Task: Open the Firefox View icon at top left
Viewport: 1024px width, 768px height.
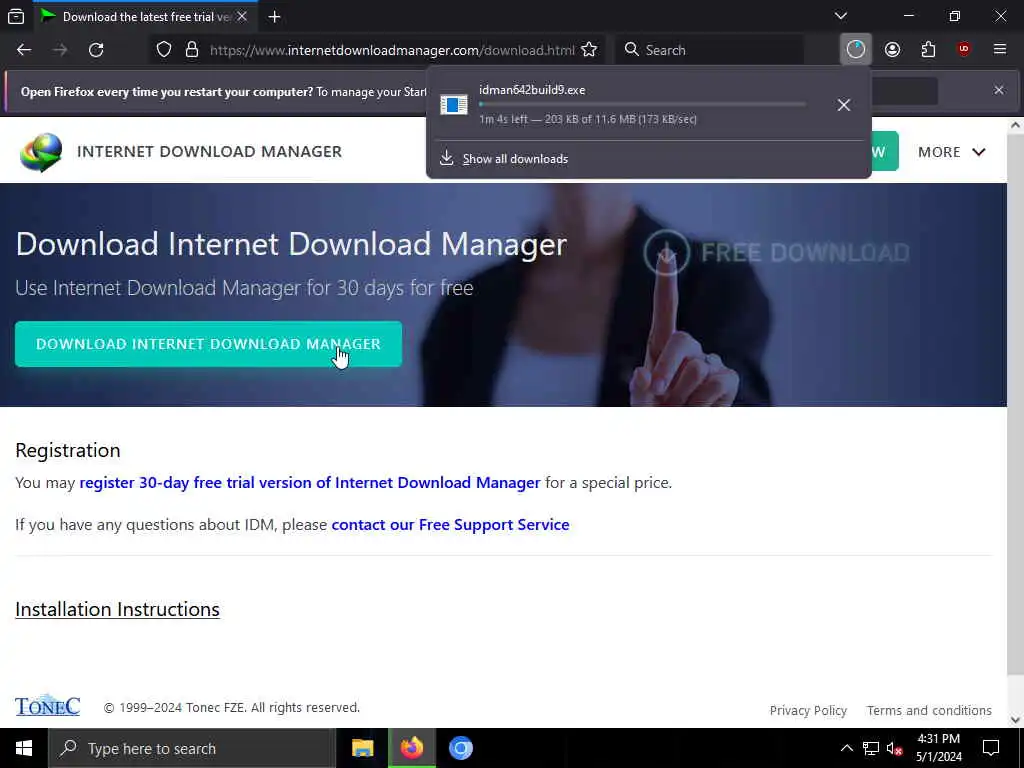Action: [x=16, y=17]
